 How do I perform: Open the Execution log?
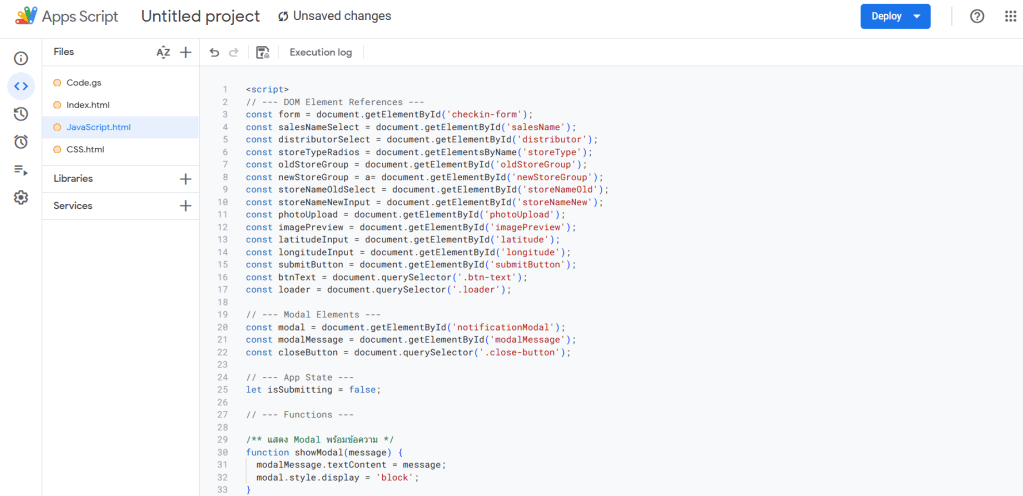pyautogui.click(x=320, y=52)
